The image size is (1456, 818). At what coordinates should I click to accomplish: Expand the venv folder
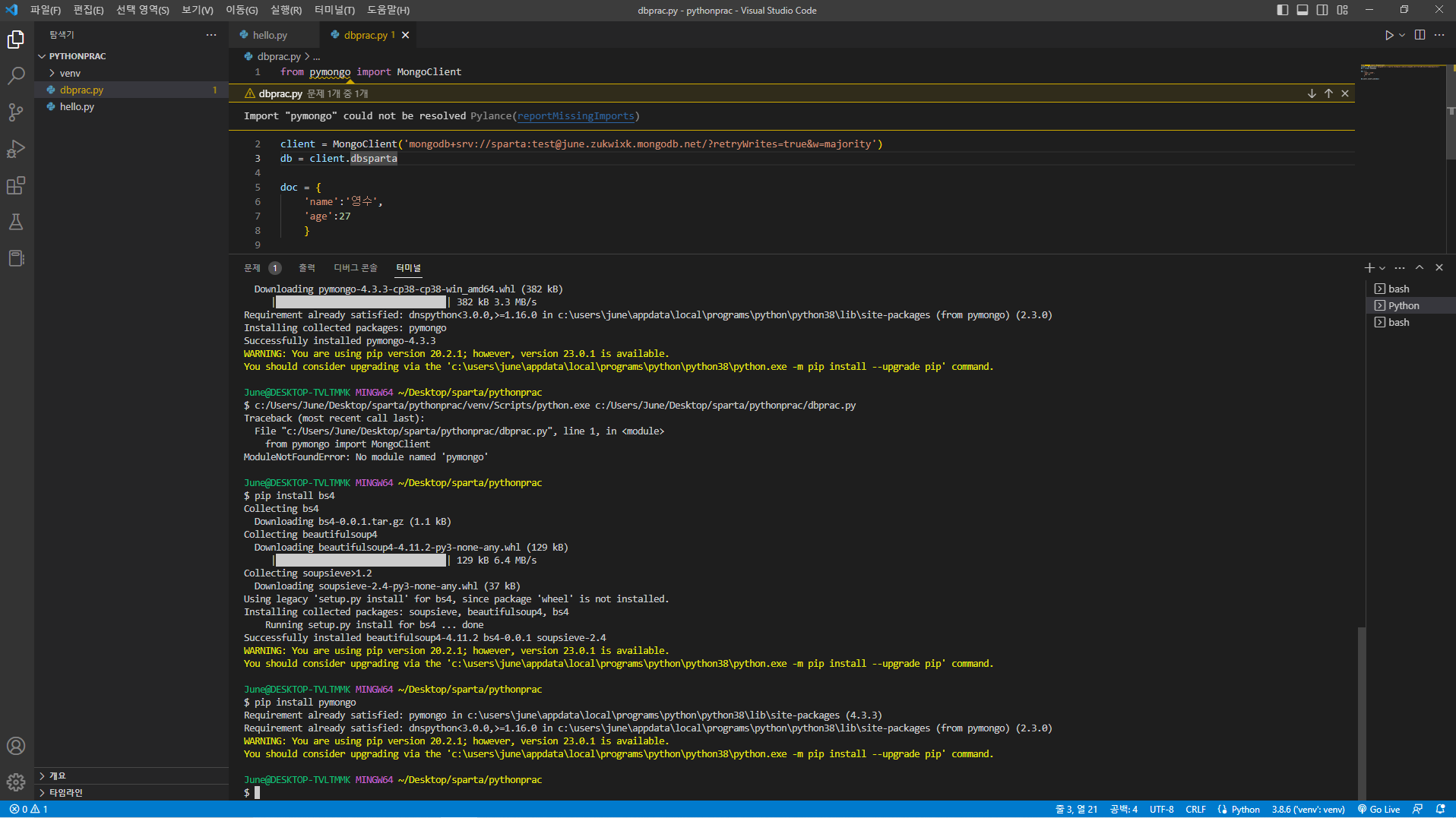point(131,73)
